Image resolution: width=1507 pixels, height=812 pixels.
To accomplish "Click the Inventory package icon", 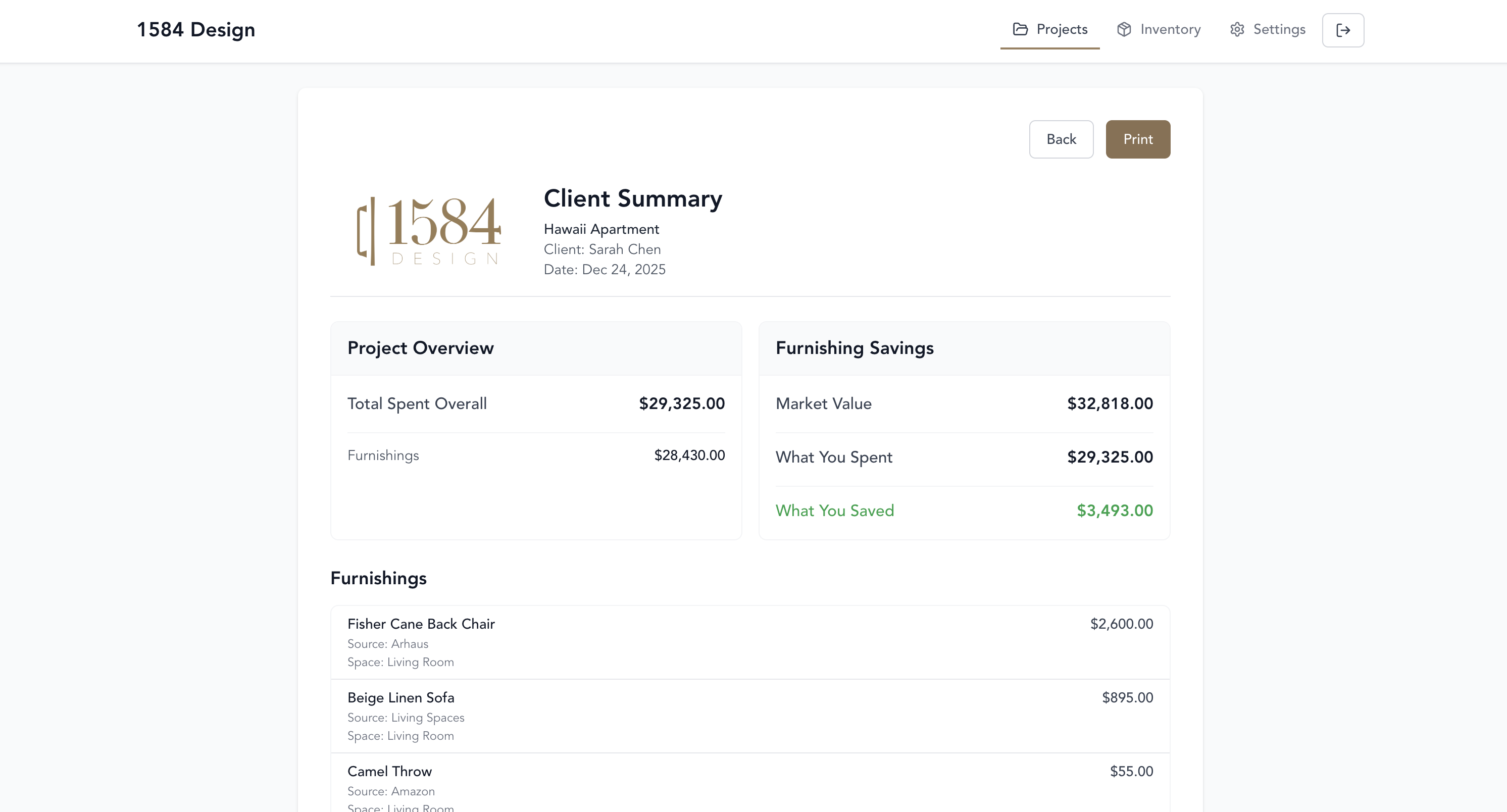I will [1125, 29].
